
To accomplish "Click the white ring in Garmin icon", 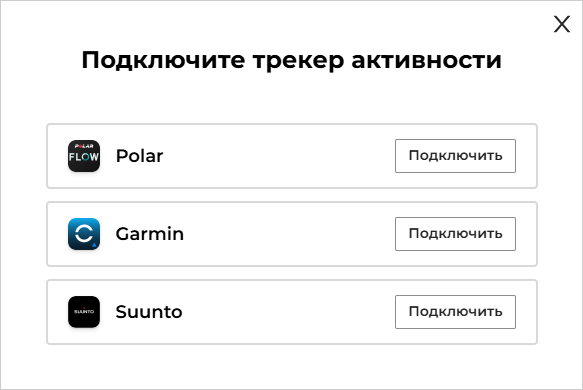I will point(84,234).
